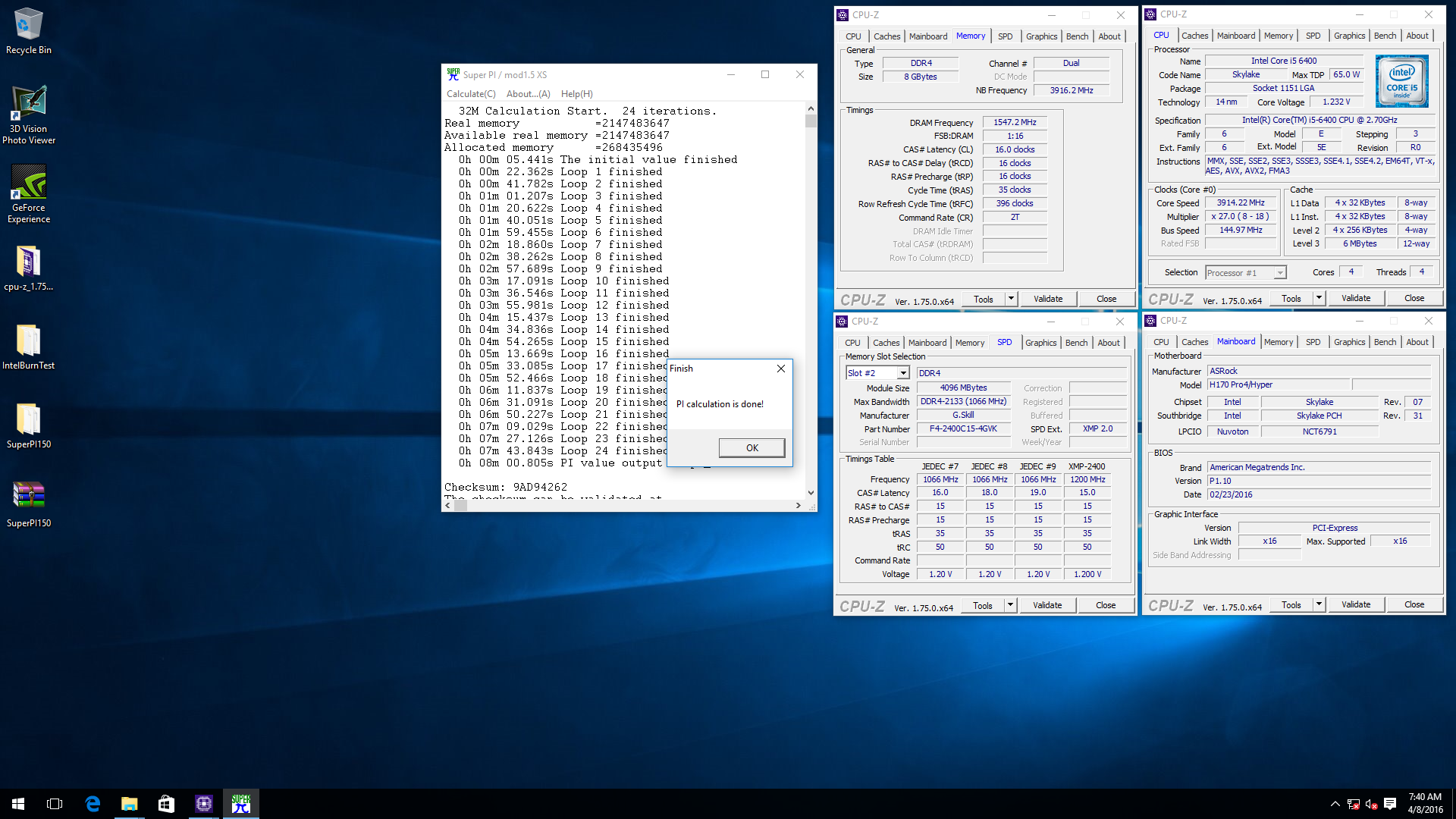Click Tools button in the Memory window
1456x819 pixels.
[x=984, y=299]
